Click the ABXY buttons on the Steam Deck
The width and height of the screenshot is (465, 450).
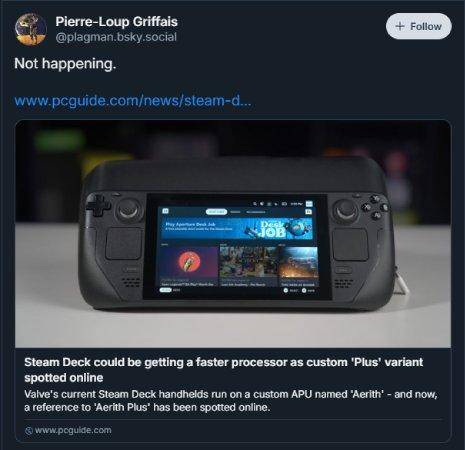point(375,208)
